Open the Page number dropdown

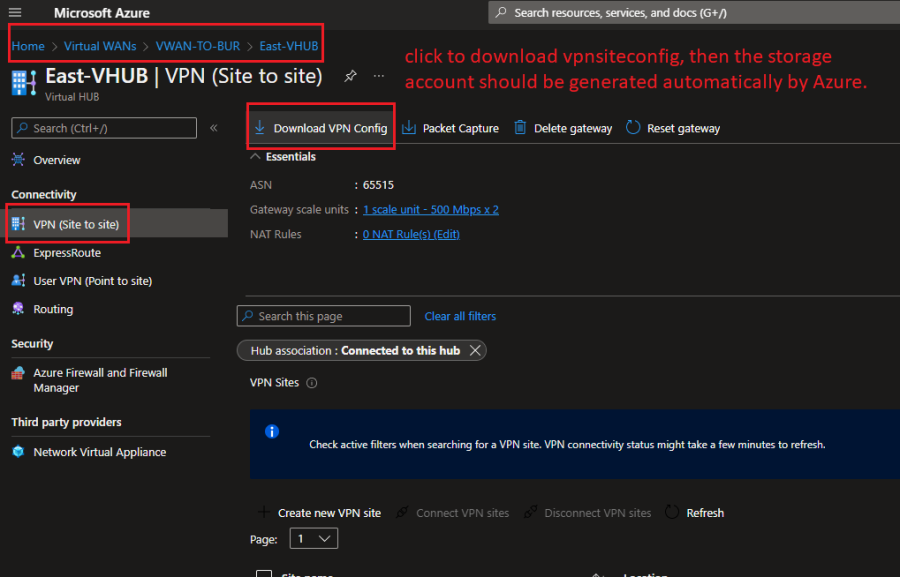click(313, 539)
